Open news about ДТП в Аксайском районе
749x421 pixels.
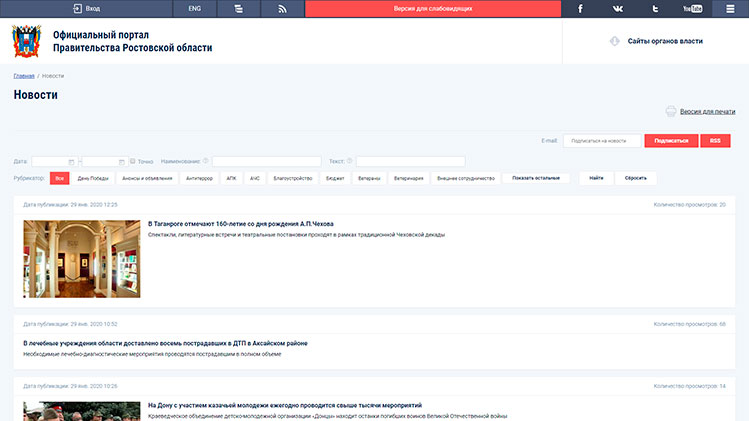click(x=165, y=343)
